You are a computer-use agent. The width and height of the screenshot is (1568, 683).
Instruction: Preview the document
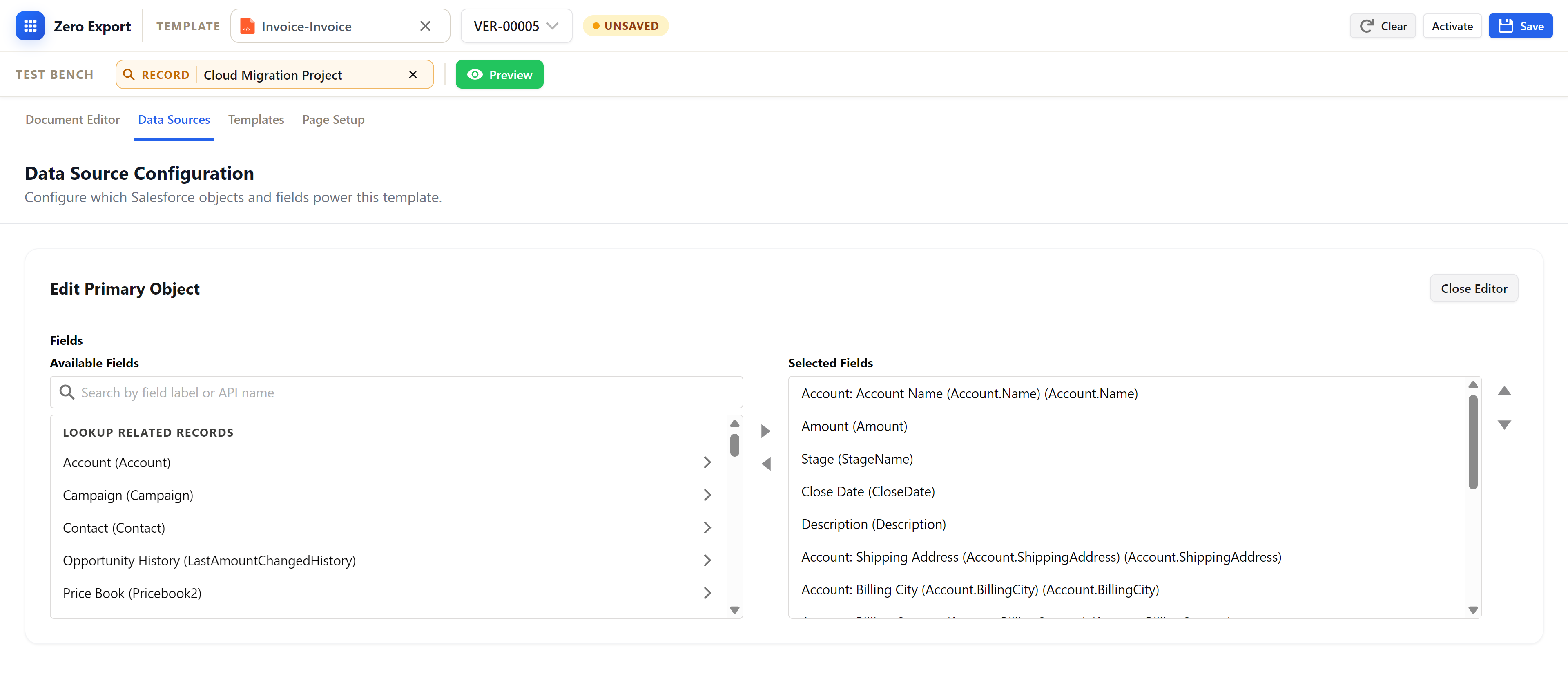(x=499, y=74)
